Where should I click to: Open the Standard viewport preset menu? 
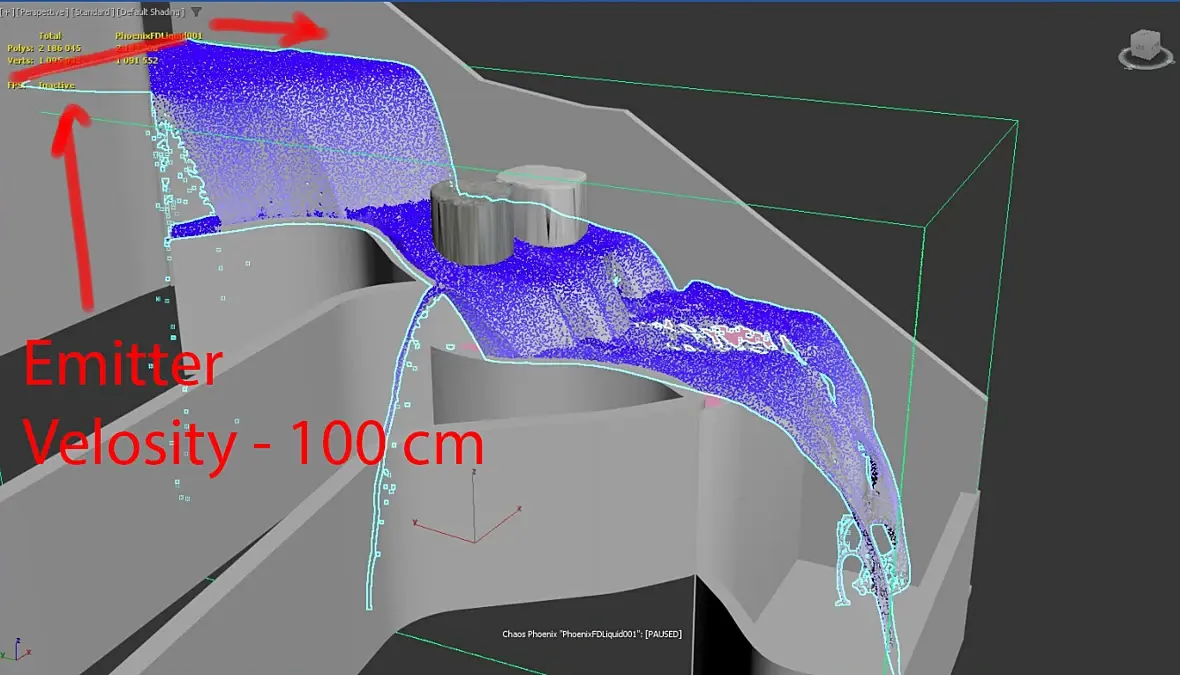92,12
